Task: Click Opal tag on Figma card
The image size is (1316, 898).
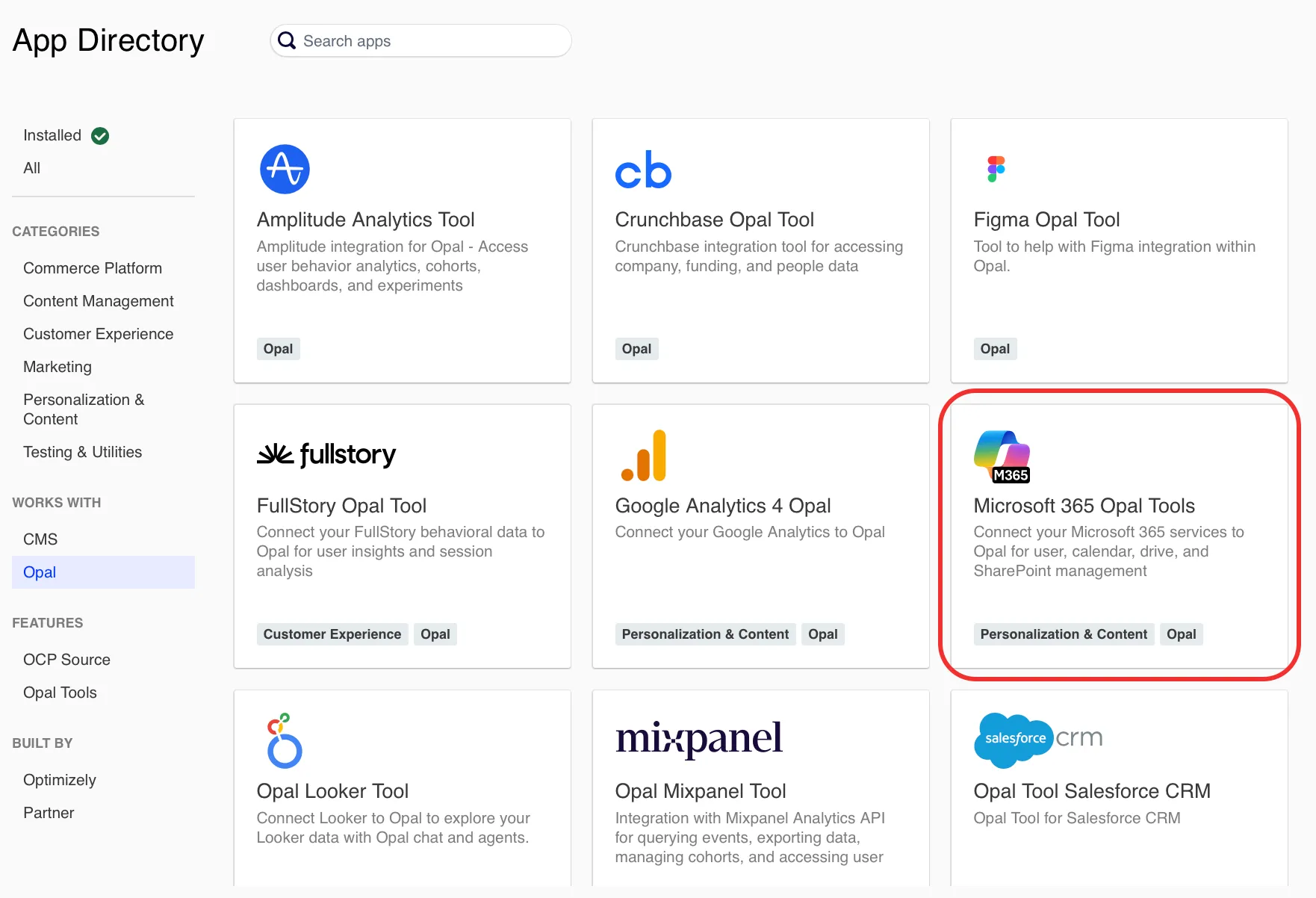Action: (x=996, y=349)
